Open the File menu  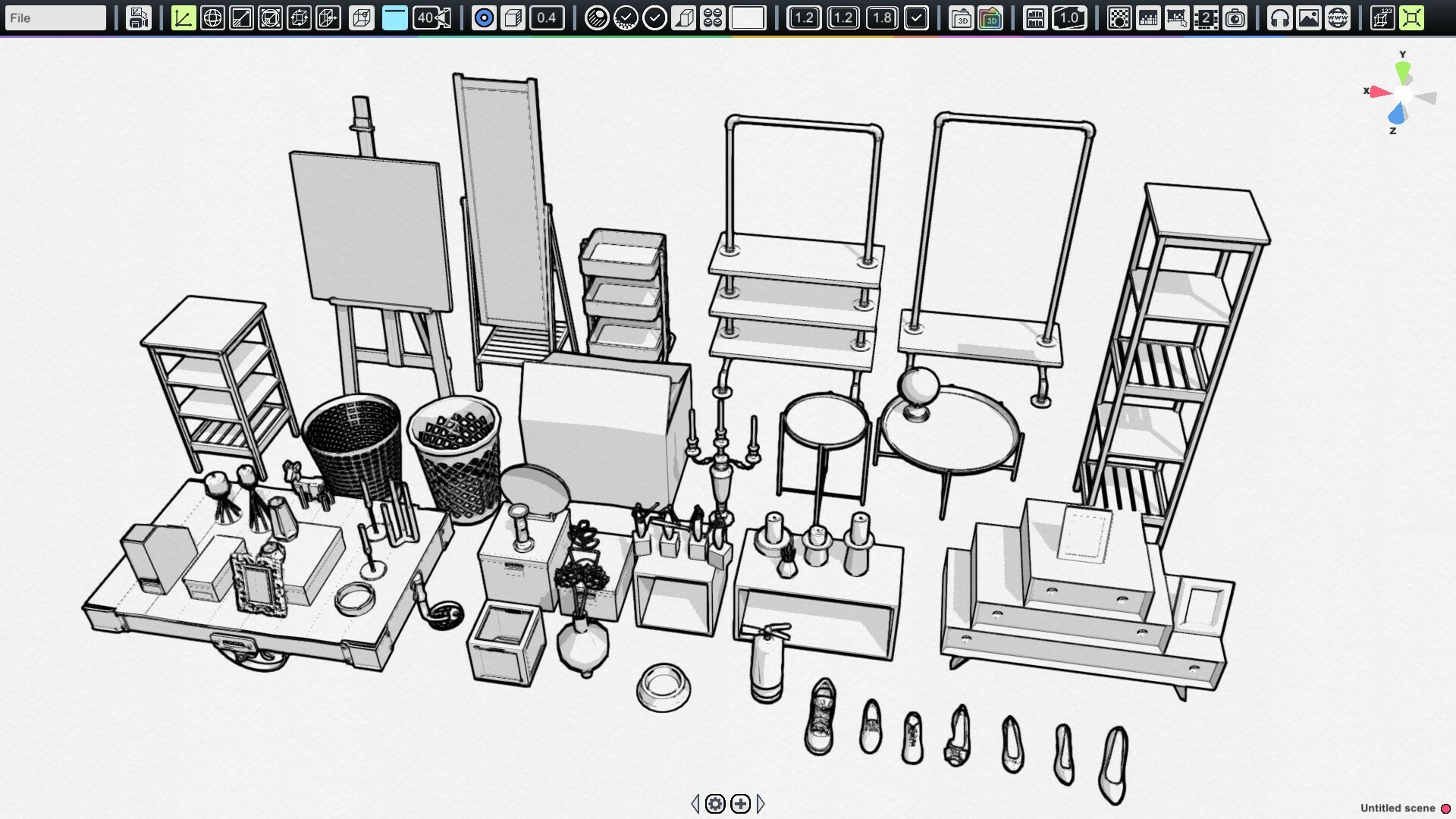pyautogui.click(x=55, y=17)
